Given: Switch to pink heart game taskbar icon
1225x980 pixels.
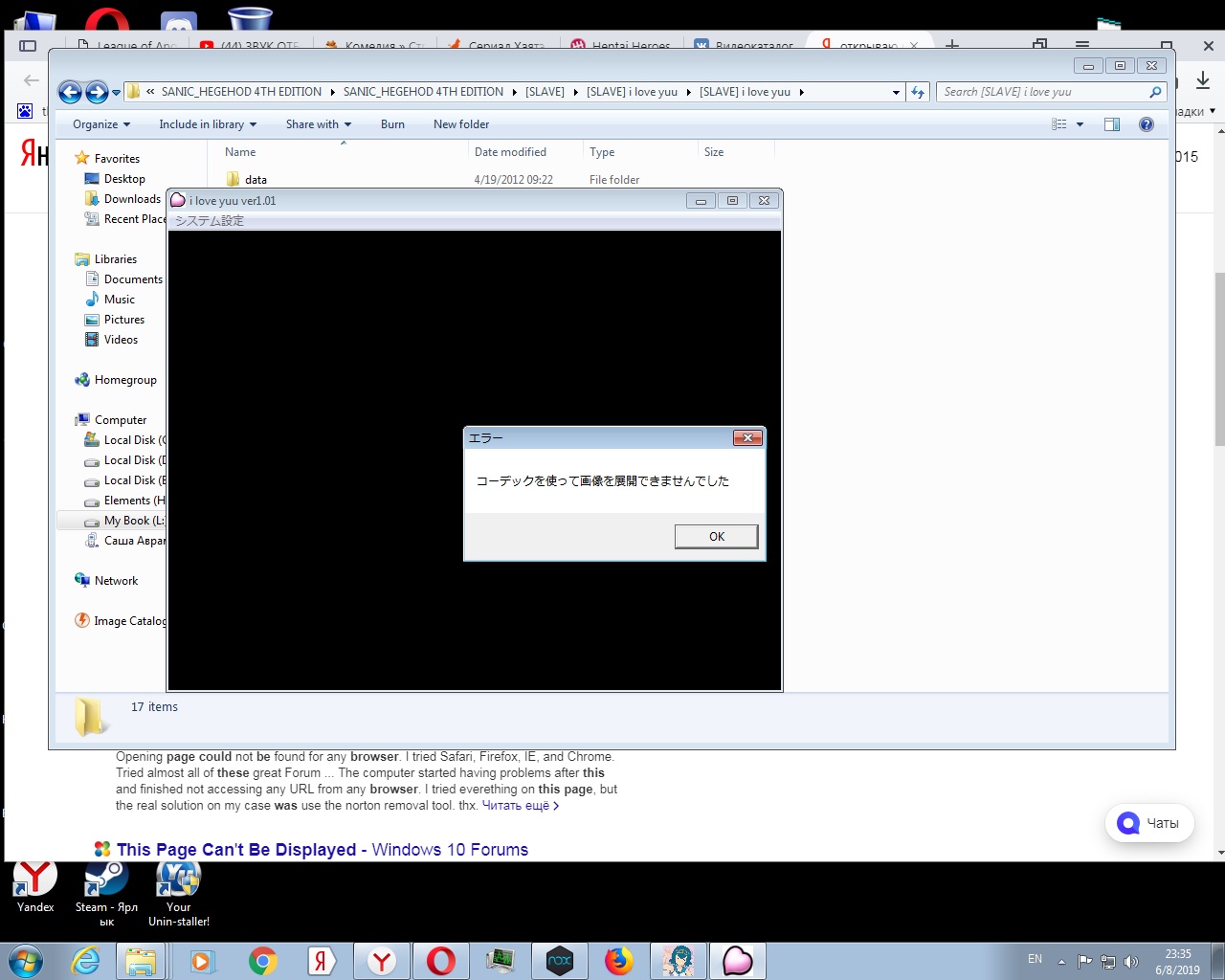Looking at the screenshot, I should [x=738, y=961].
